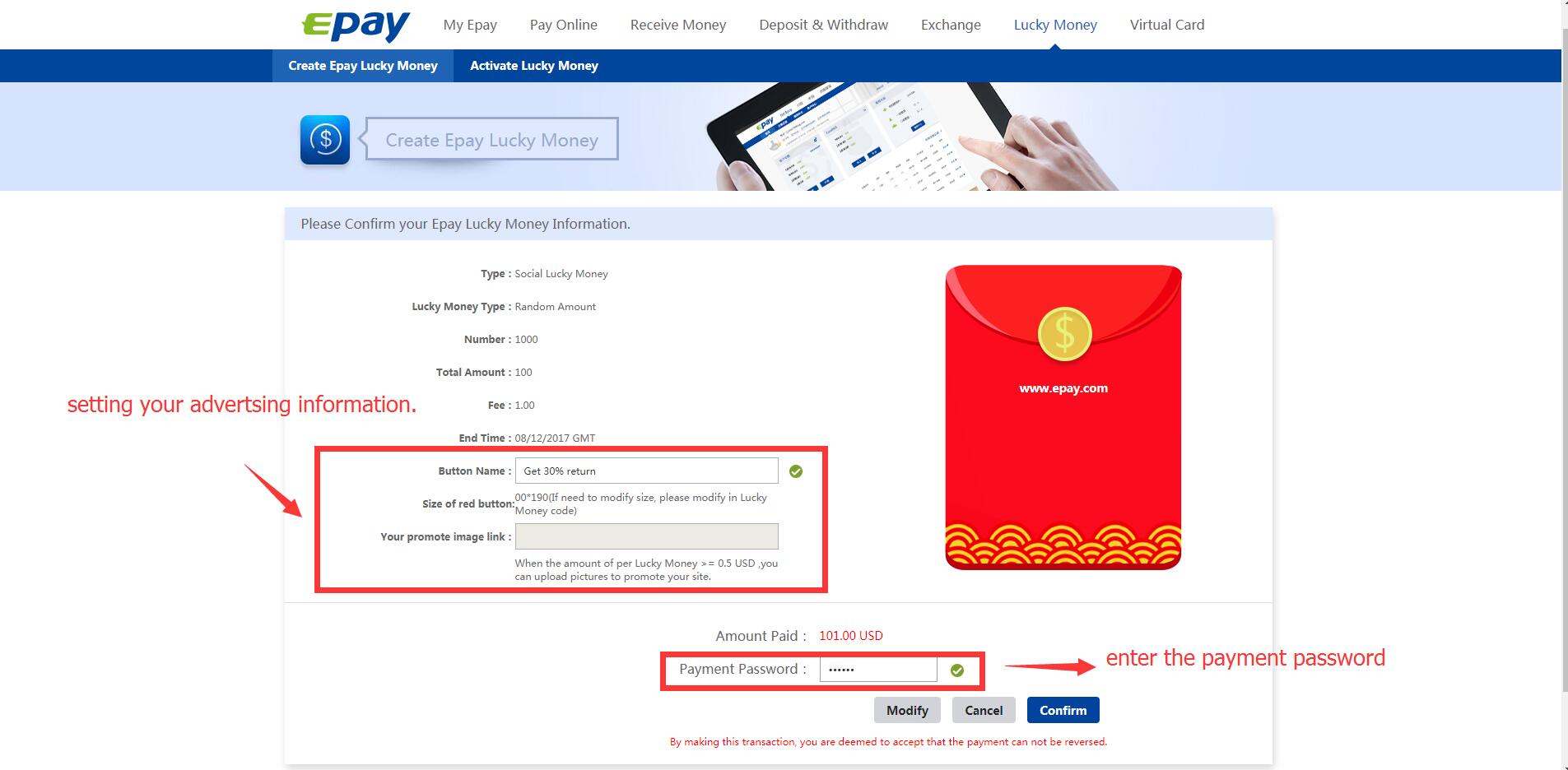Click the Confirm button

click(x=1063, y=710)
